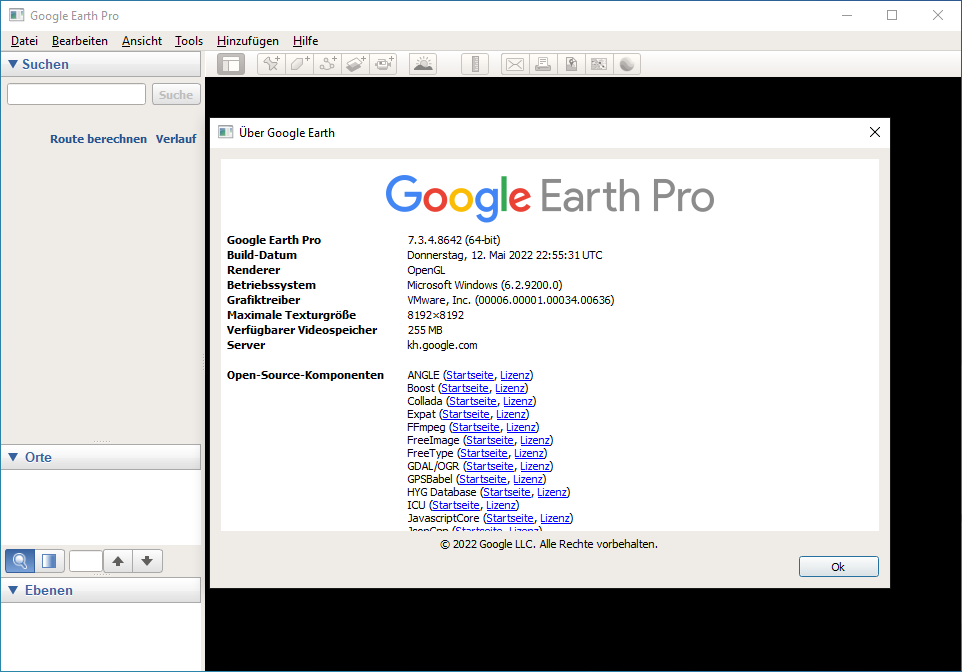The image size is (962, 672).
Task: Click the magnifier search button in Orte panel
Action: pyautogui.click(x=20, y=561)
